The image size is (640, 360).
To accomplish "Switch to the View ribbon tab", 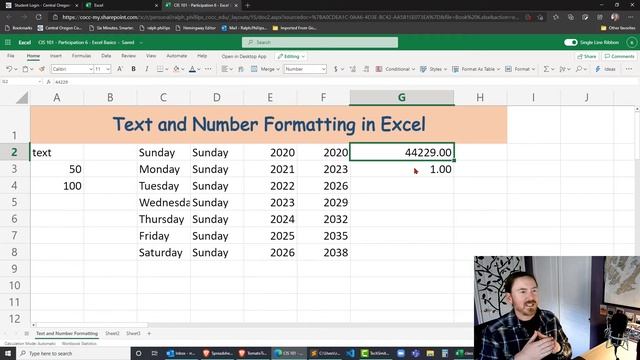I will click(x=151, y=56).
